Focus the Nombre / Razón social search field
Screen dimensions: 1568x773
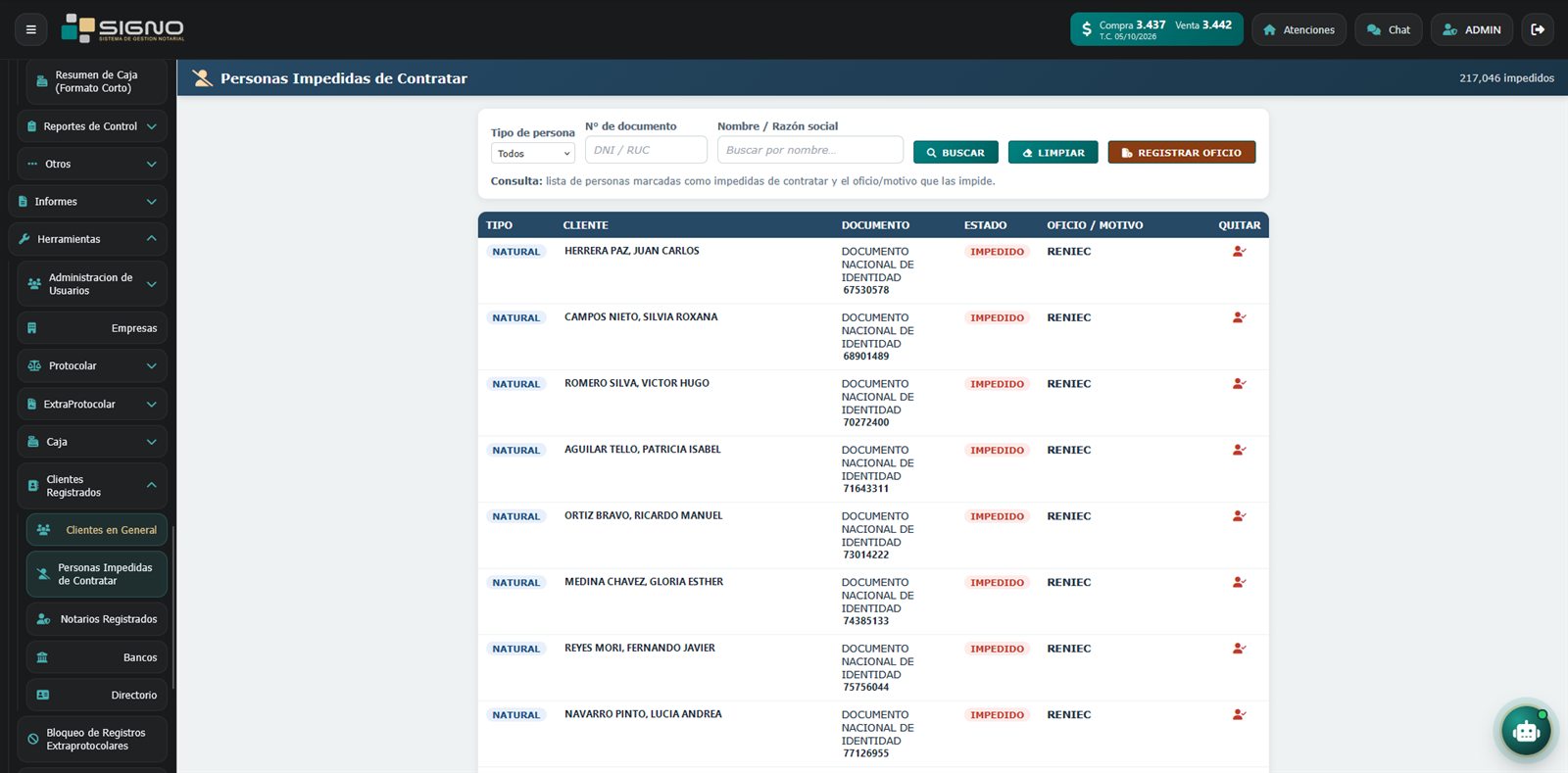click(810, 150)
